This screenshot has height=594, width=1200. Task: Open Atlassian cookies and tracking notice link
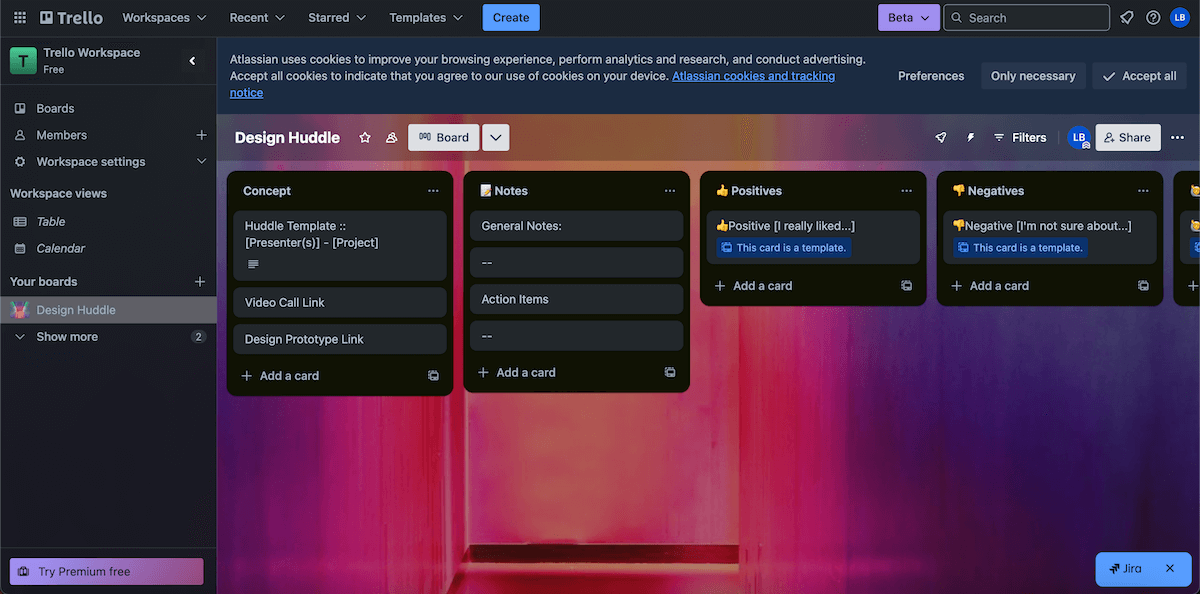(753, 77)
